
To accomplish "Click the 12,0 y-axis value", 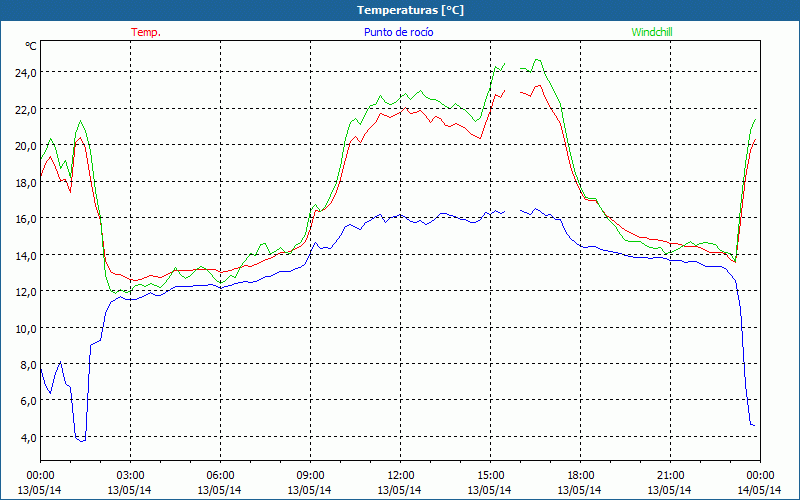I will pos(26,292).
